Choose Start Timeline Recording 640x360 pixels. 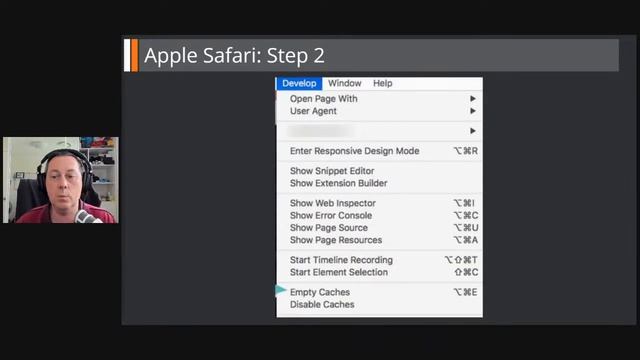coord(379,260)
